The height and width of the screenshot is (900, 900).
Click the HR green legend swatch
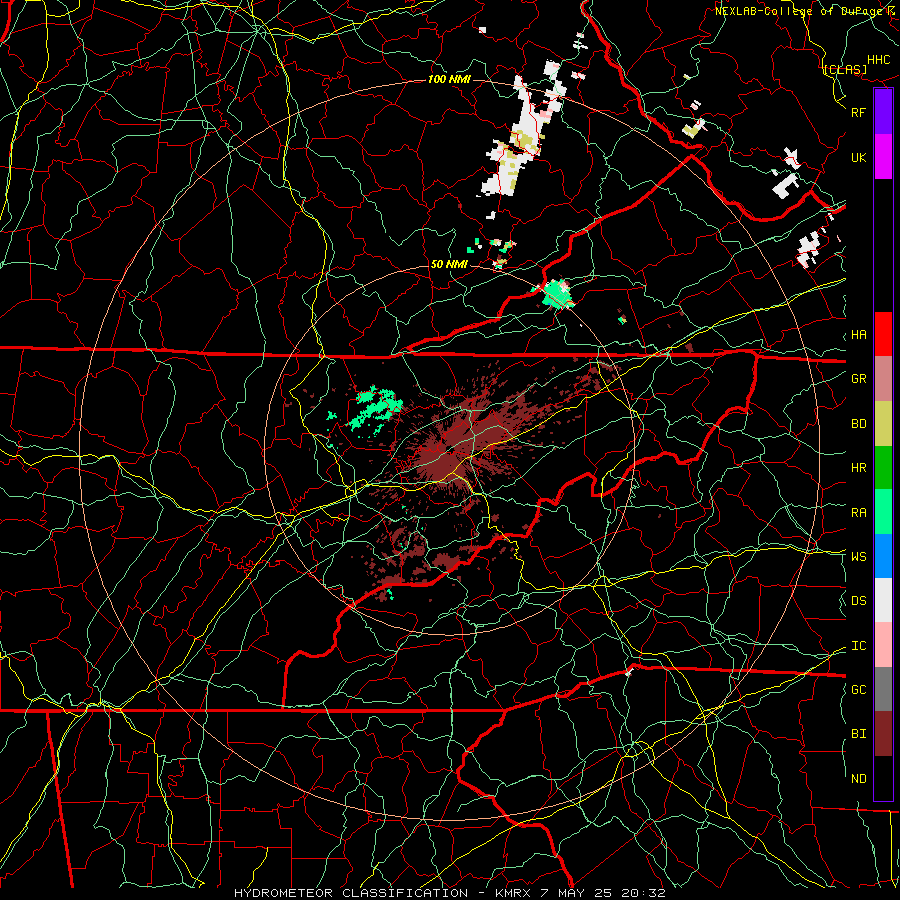[883, 467]
